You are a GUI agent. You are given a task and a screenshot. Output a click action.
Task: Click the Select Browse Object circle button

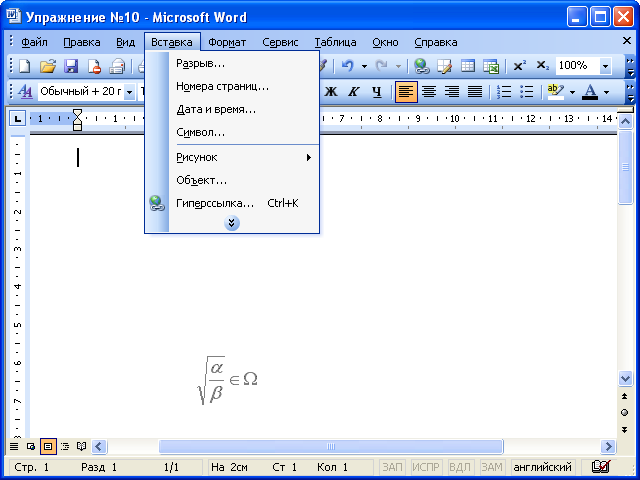[624, 413]
